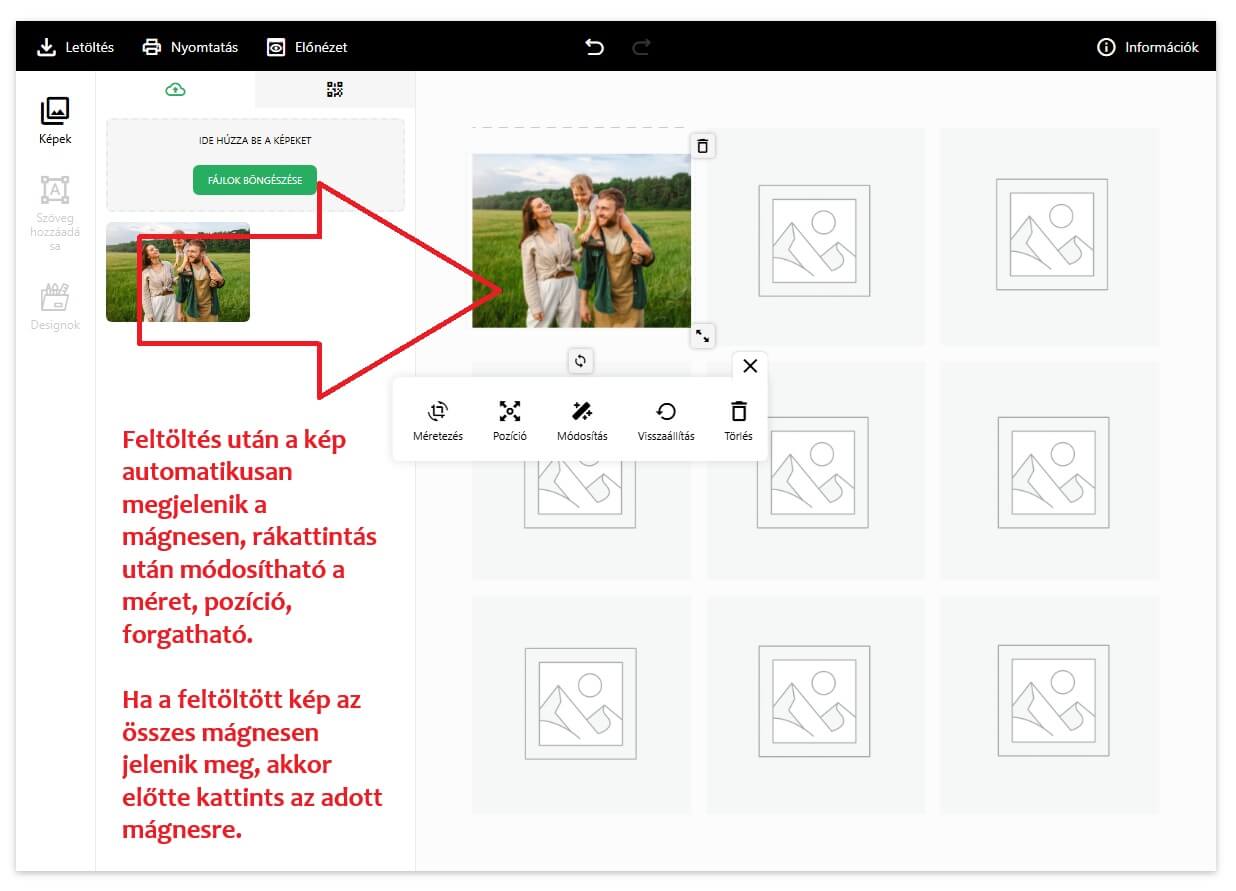Open the Nyomtatás print option
This screenshot has height=891, width=1236.
(x=190, y=47)
